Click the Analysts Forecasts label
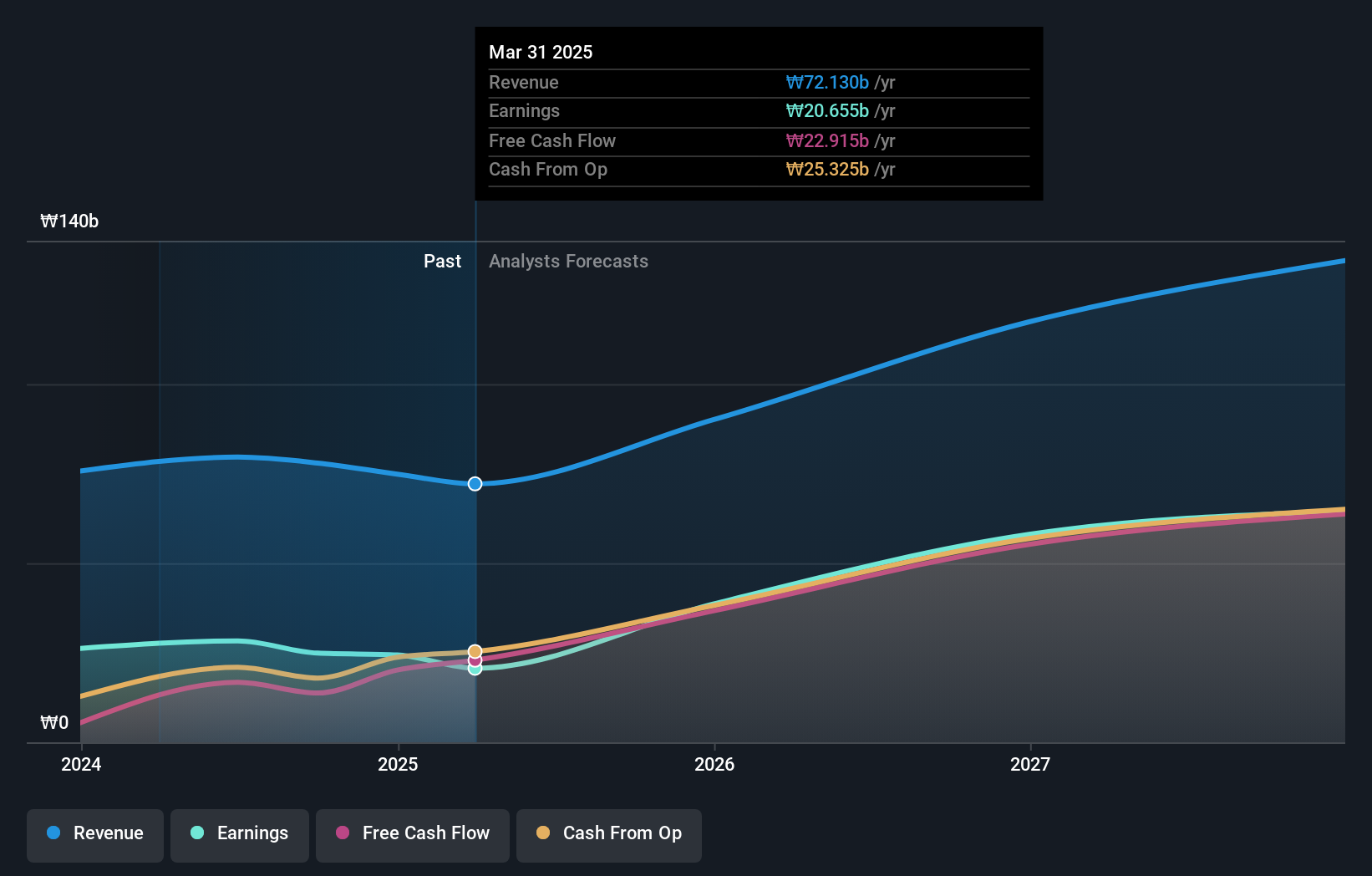This screenshot has height=876, width=1372. [568, 261]
